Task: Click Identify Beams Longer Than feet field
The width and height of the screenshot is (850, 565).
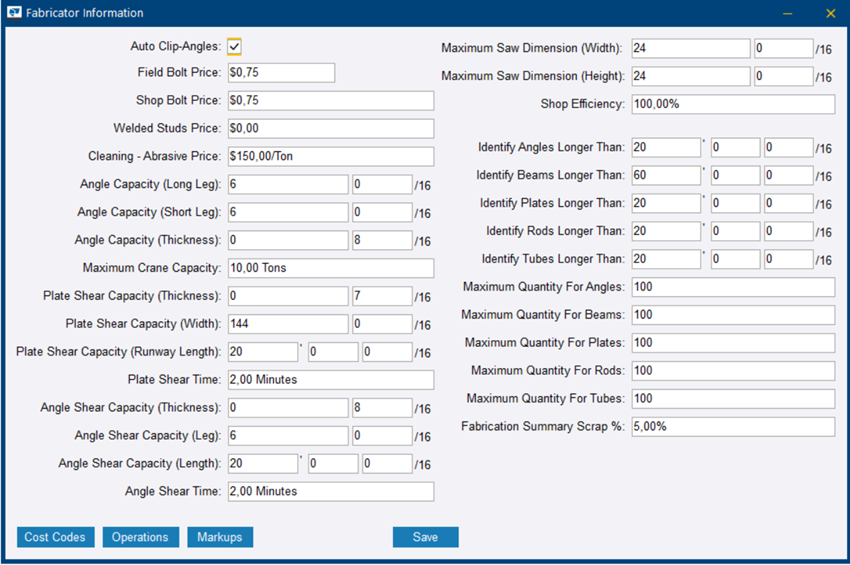Action: 665,176
